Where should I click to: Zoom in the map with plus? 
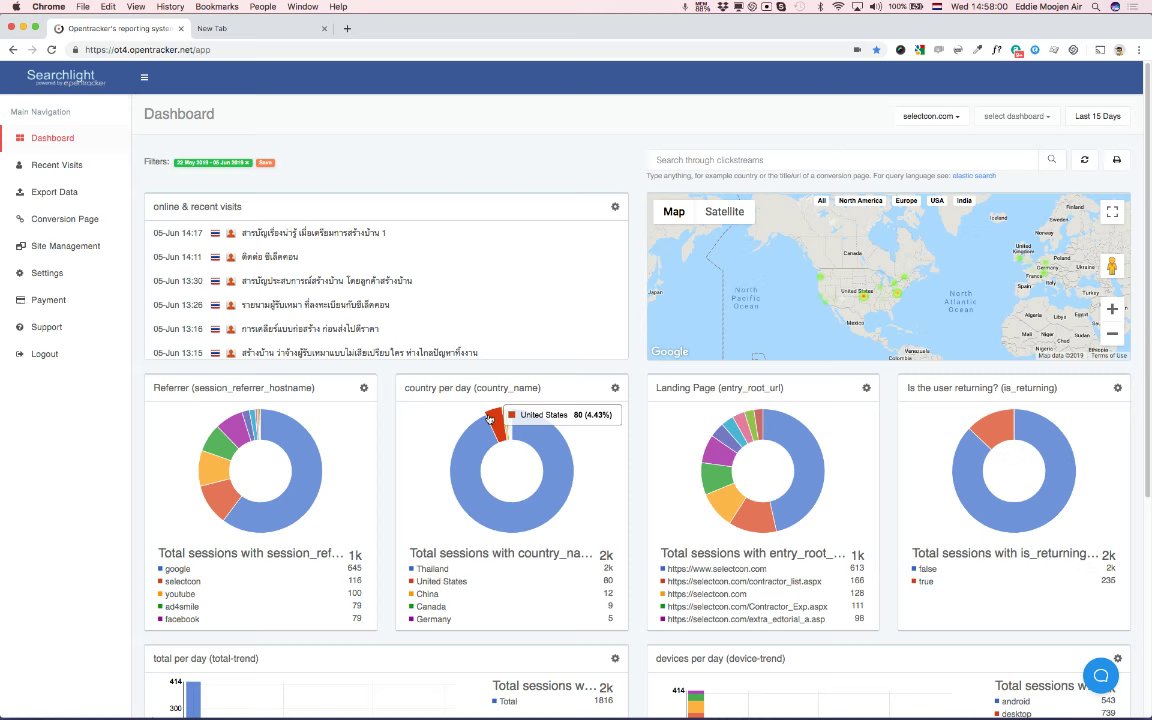pyautogui.click(x=1112, y=309)
